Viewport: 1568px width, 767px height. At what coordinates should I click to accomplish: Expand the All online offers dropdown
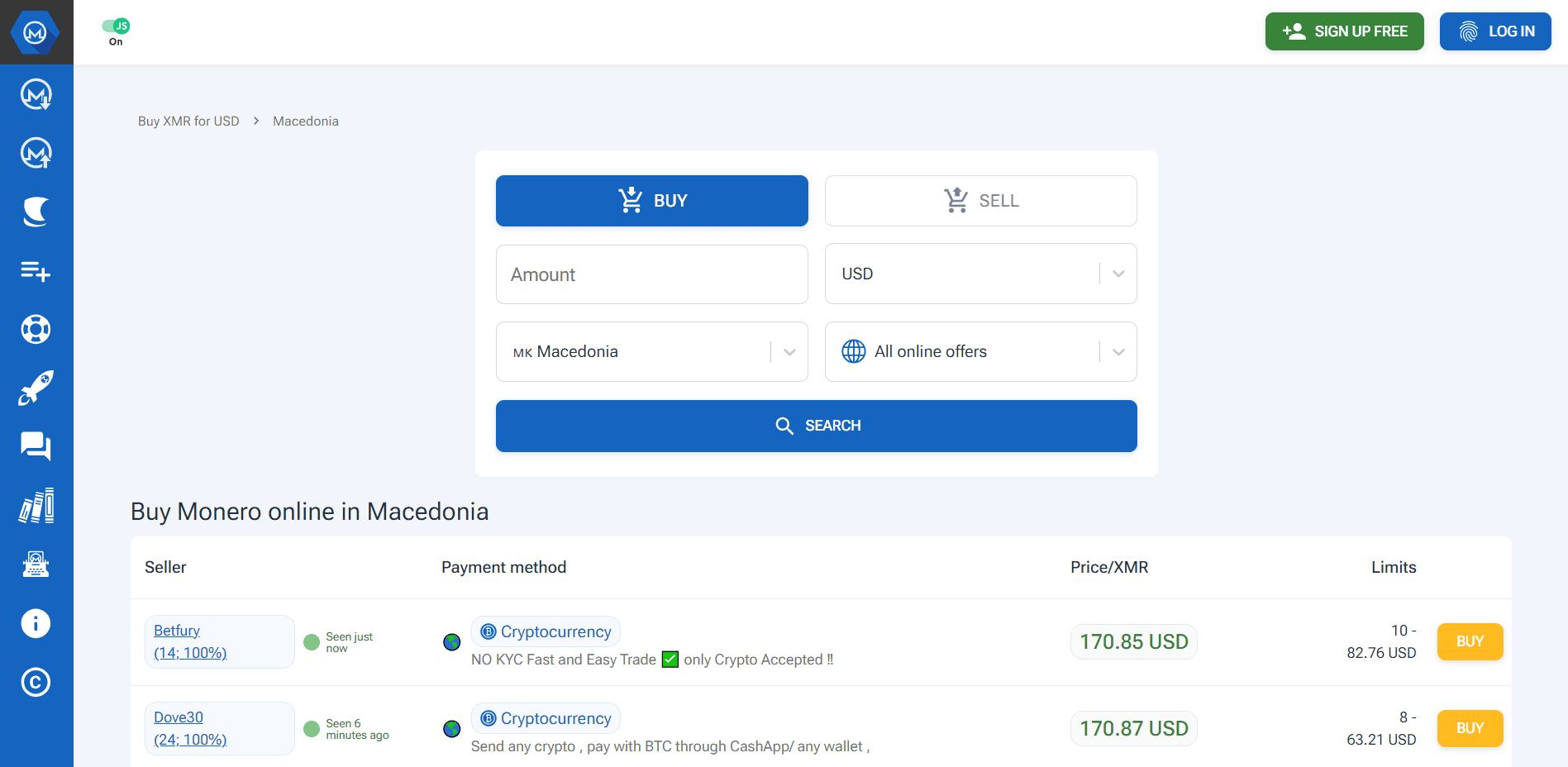pos(980,352)
